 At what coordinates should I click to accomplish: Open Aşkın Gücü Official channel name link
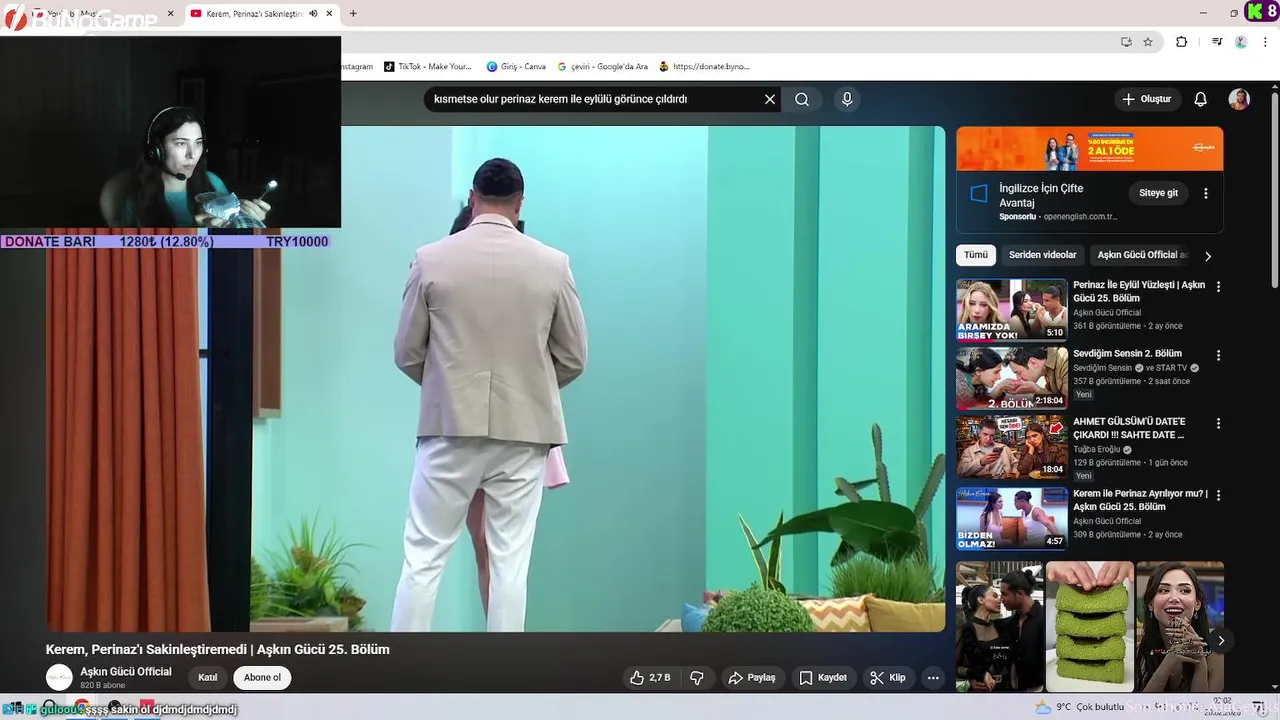(x=126, y=671)
